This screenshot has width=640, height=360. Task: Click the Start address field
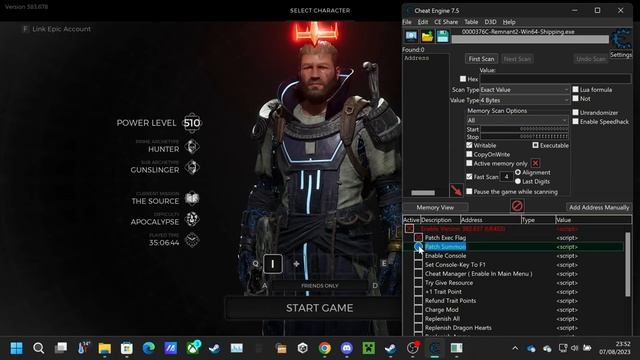click(x=524, y=129)
